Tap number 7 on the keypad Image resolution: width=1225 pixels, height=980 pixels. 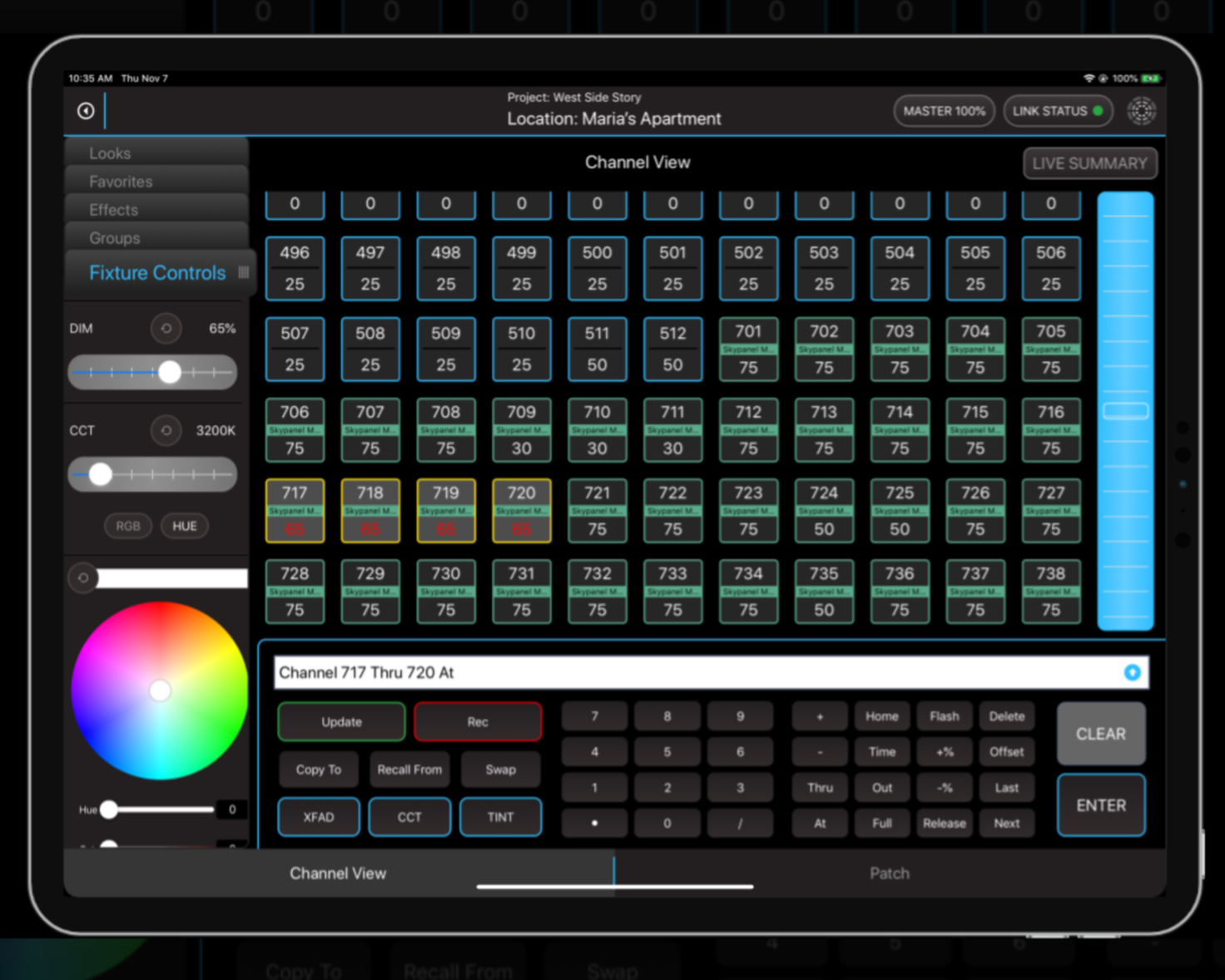(594, 716)
